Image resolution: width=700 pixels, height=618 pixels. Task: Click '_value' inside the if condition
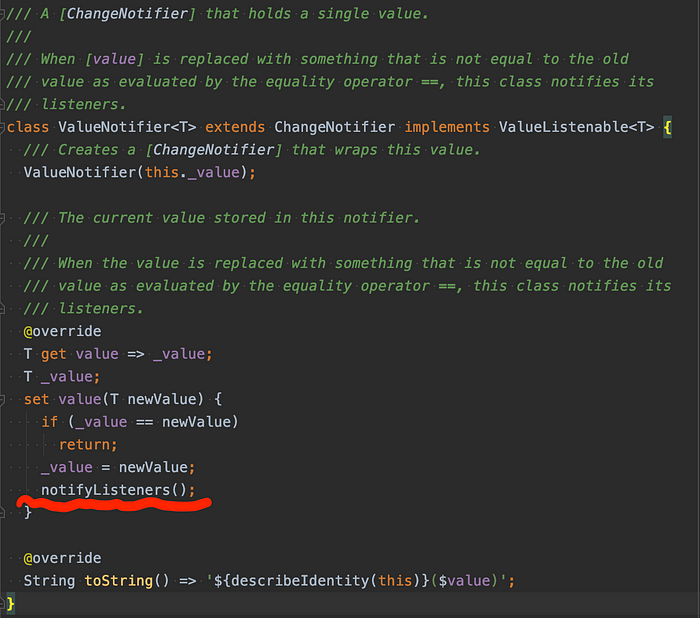coord(101,423)
